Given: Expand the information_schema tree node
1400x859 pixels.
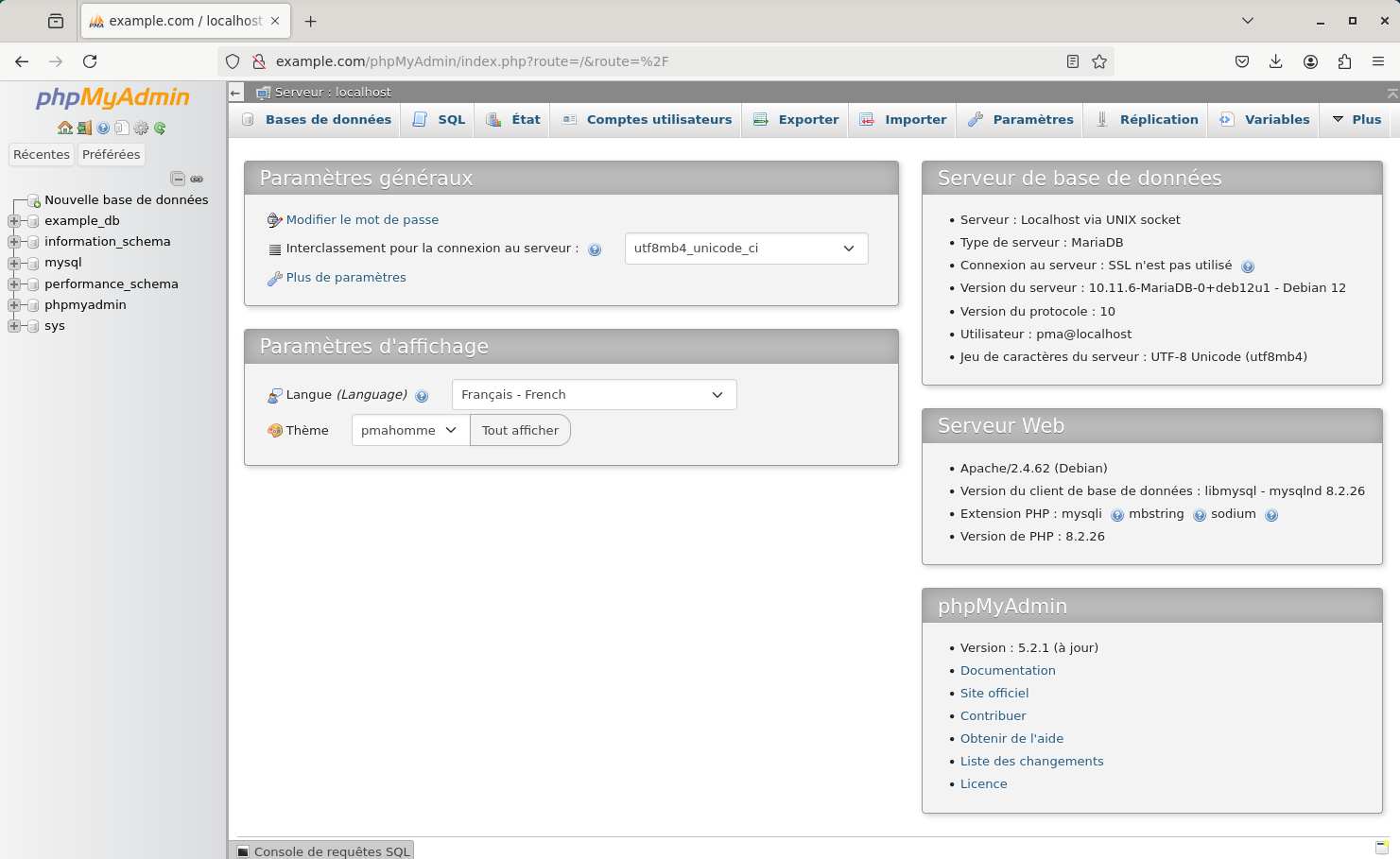Looking at the screenshot, I should (x=14, y=242).
